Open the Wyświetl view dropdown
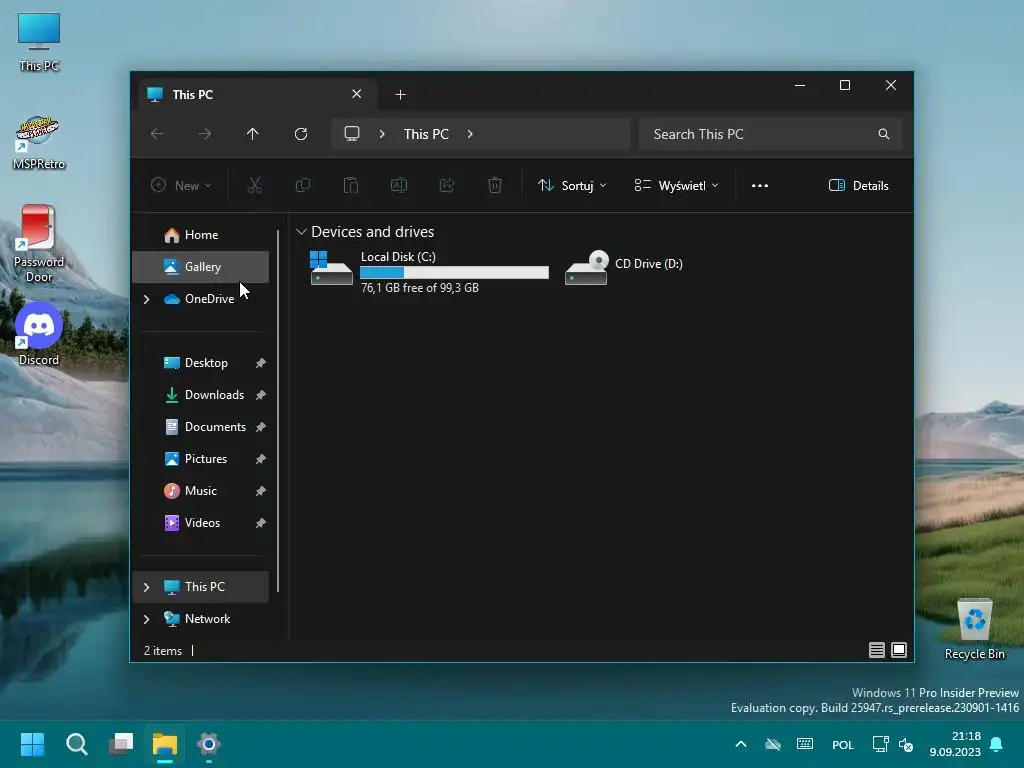Image resolution: width=1024 pixels, height=768 pixels. coord(677,185)
